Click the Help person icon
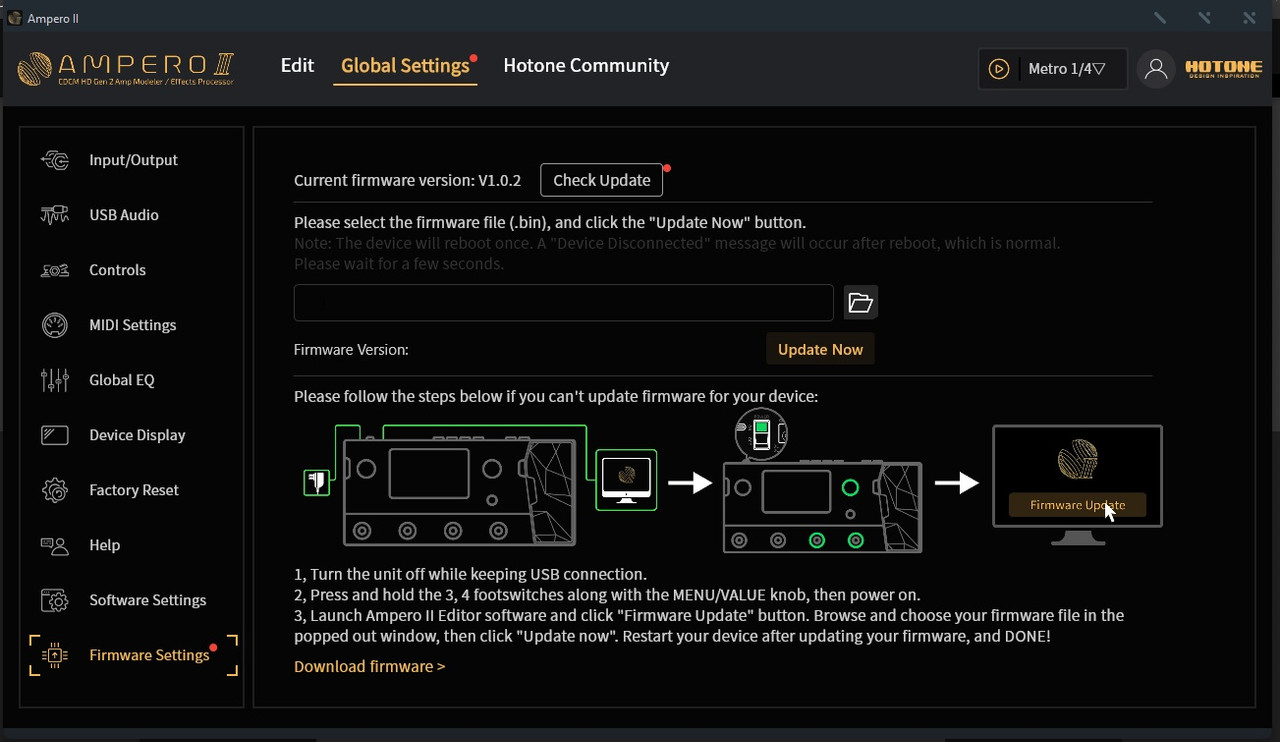This screenshot has width=1280, height=742. pyautogui.click(x=54, y=545)
